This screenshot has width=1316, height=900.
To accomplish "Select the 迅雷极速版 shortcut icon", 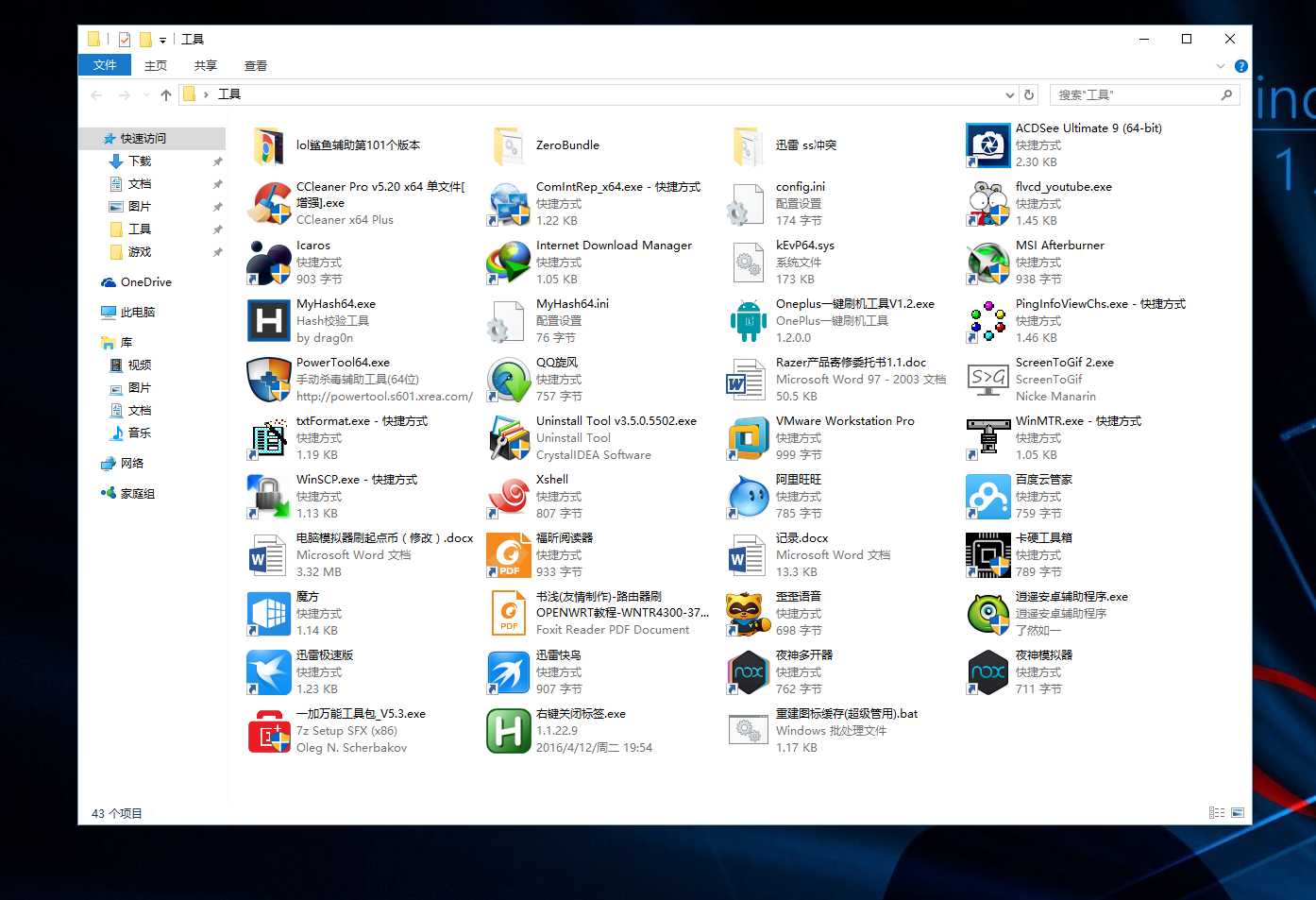I will (x=269, y=672).
